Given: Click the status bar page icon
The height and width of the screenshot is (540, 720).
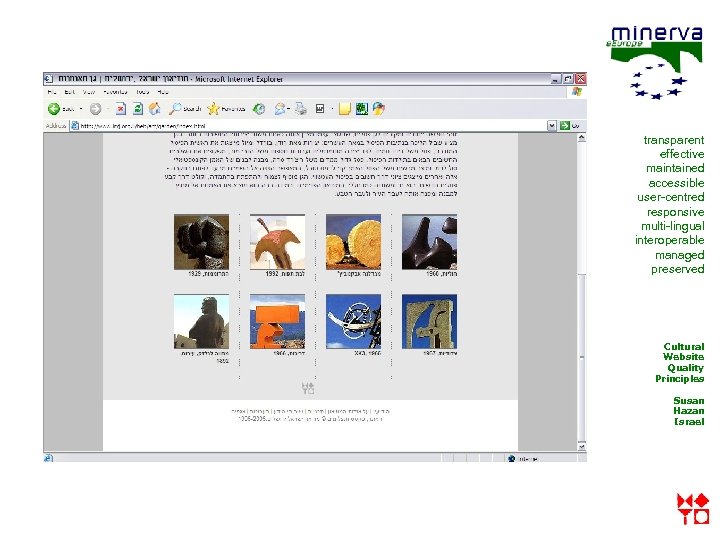Looking at the screenshot, I should 48,458.
